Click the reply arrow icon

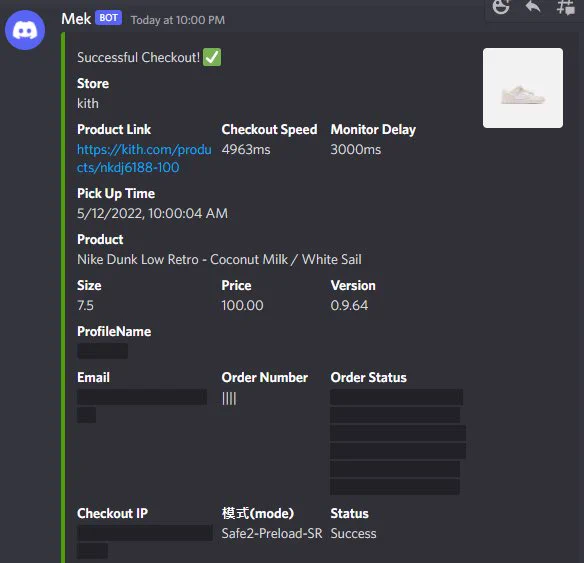[x=533, y=6]
